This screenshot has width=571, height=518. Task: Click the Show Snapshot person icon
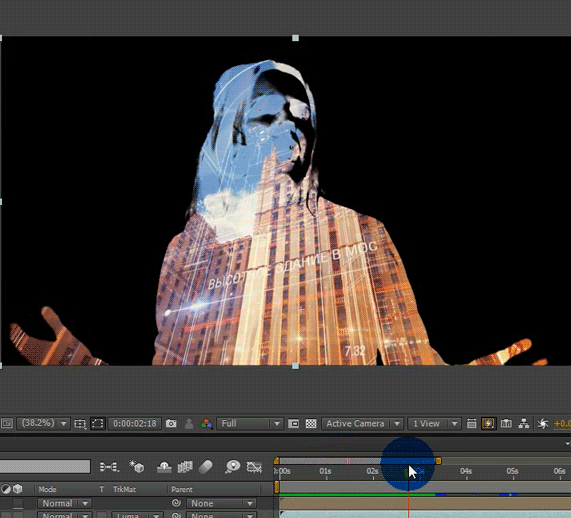[189, 424]
